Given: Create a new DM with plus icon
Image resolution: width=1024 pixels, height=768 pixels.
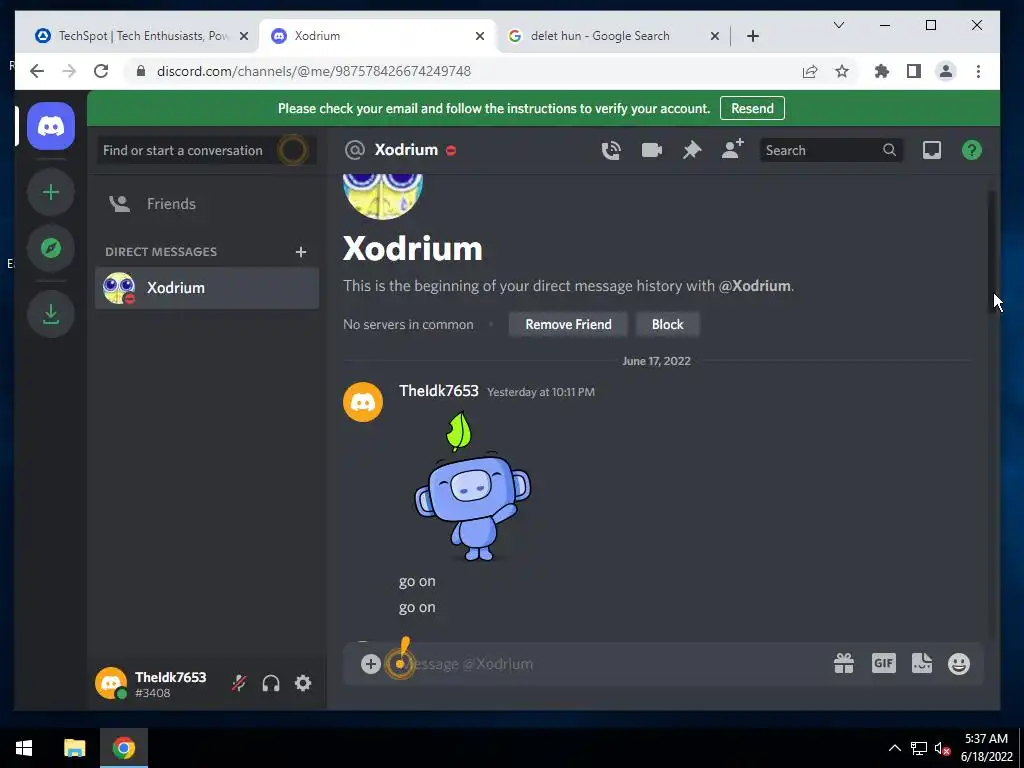Looking at the screenshot, I should pyautogui.click(x=301, y=252).
